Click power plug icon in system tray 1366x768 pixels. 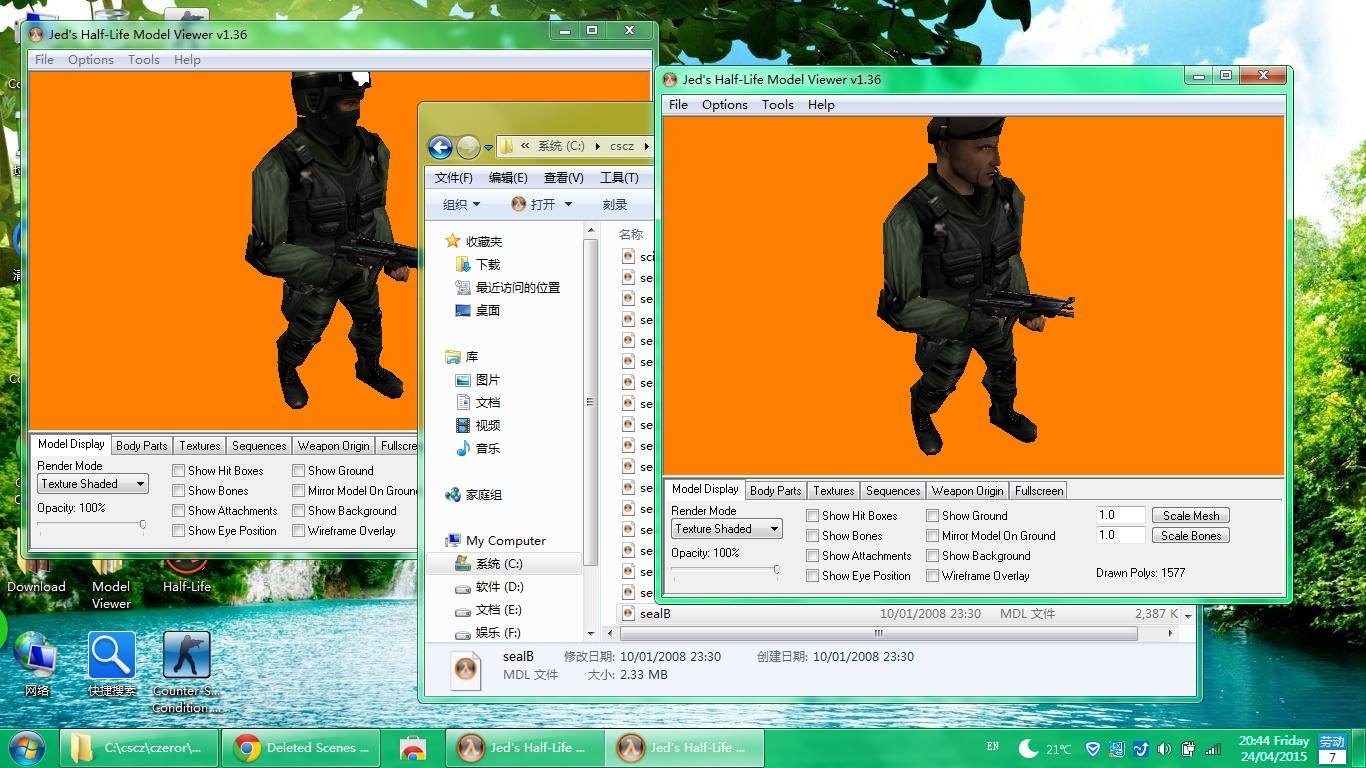1188,748
